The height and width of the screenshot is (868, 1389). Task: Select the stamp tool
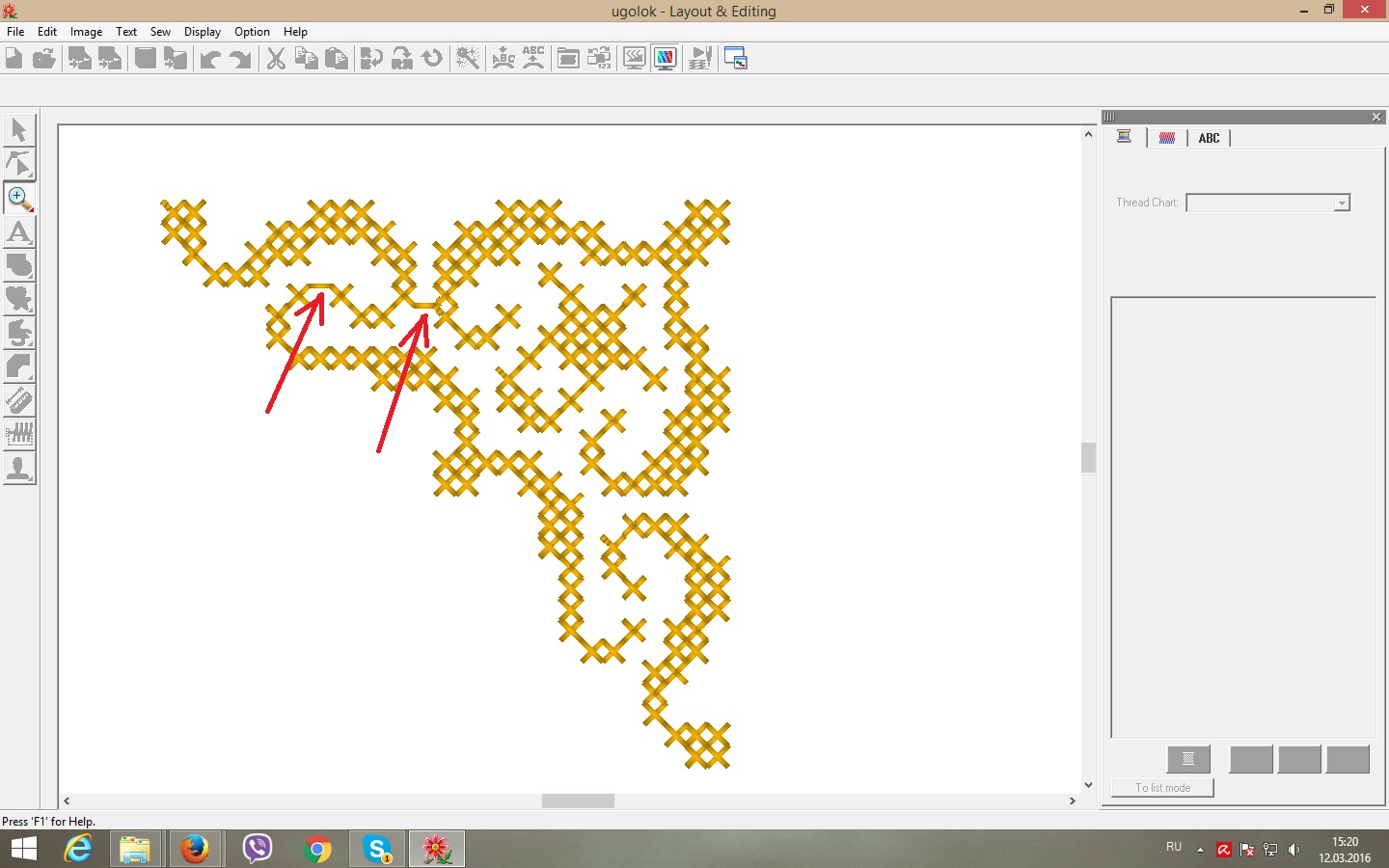(x=19, y=468)
